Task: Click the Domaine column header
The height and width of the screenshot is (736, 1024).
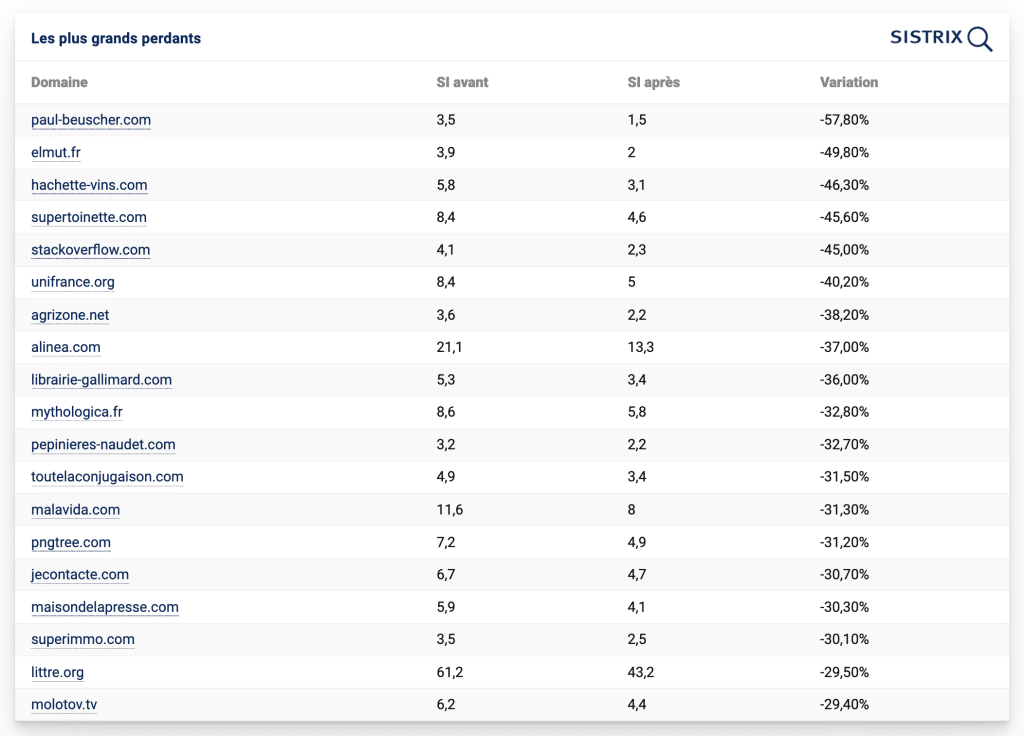Action: click(59, 82)
